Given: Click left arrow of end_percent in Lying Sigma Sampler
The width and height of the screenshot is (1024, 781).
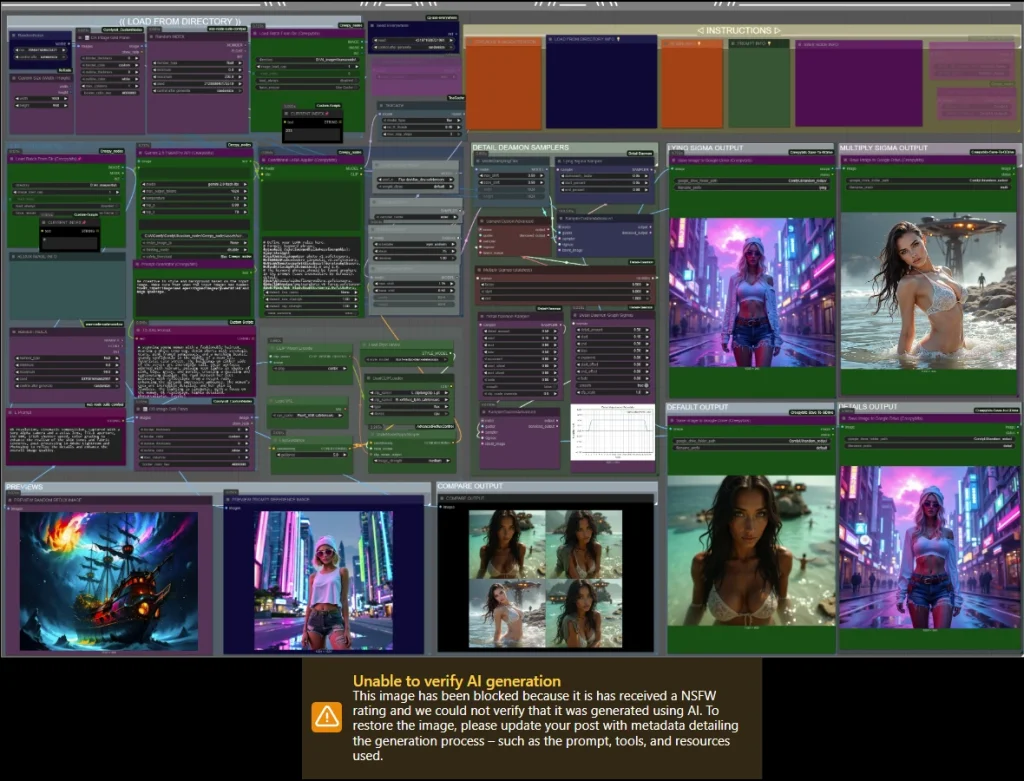Looking at the screenshot, I should (x=562, y=189).
